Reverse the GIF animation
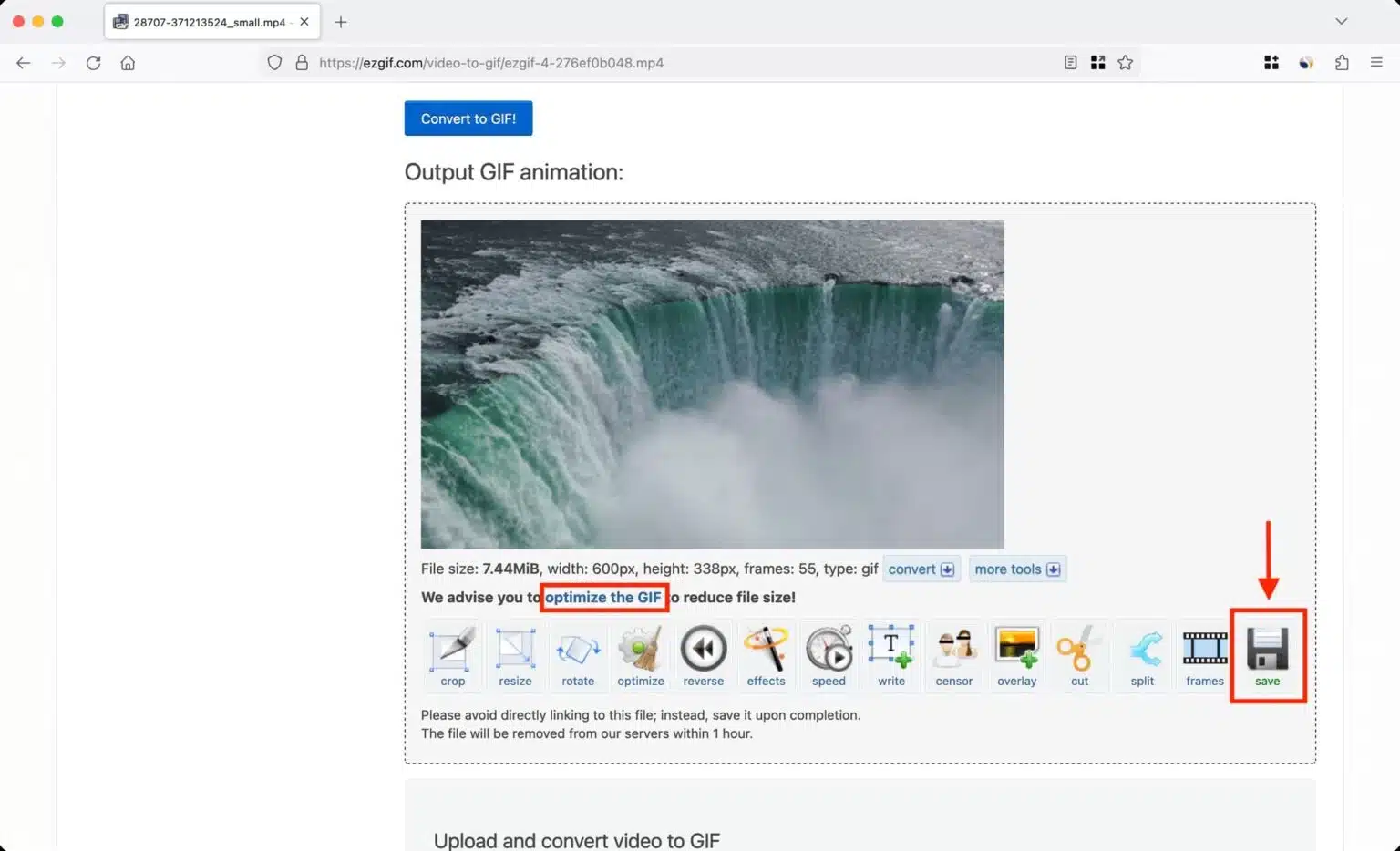 (703, 654)
